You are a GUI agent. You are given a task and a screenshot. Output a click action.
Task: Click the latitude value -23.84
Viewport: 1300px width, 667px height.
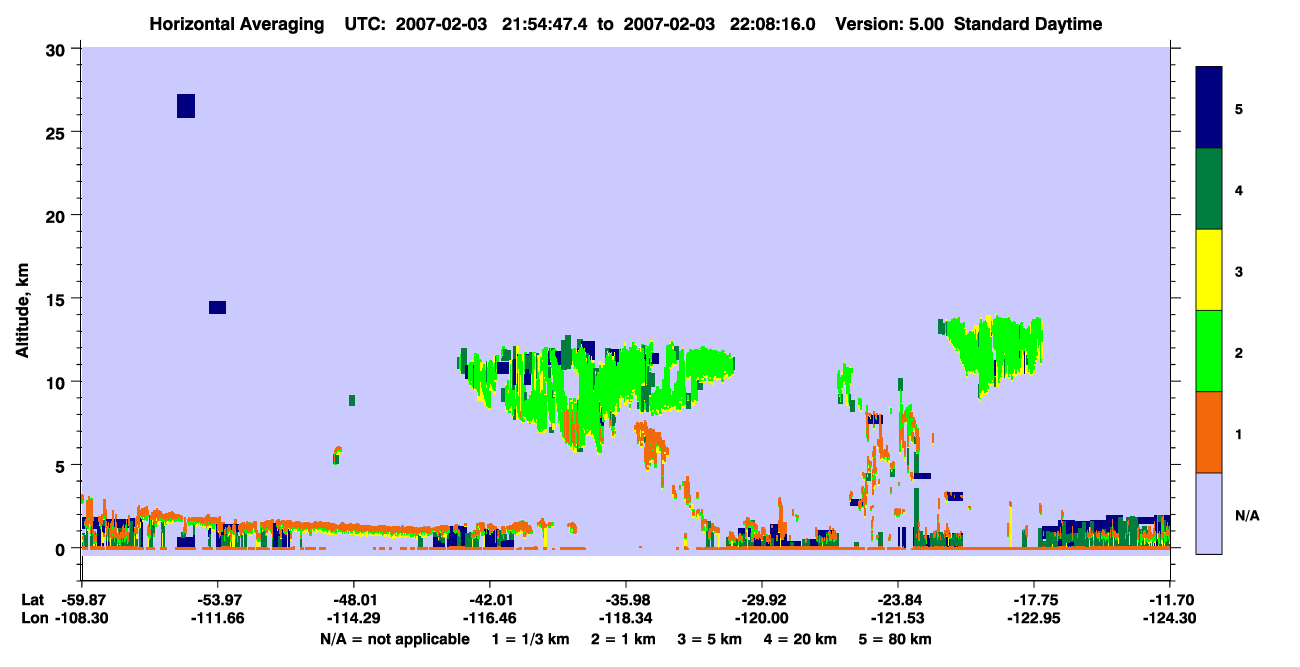pyautogui.click(x=898, y=600)
